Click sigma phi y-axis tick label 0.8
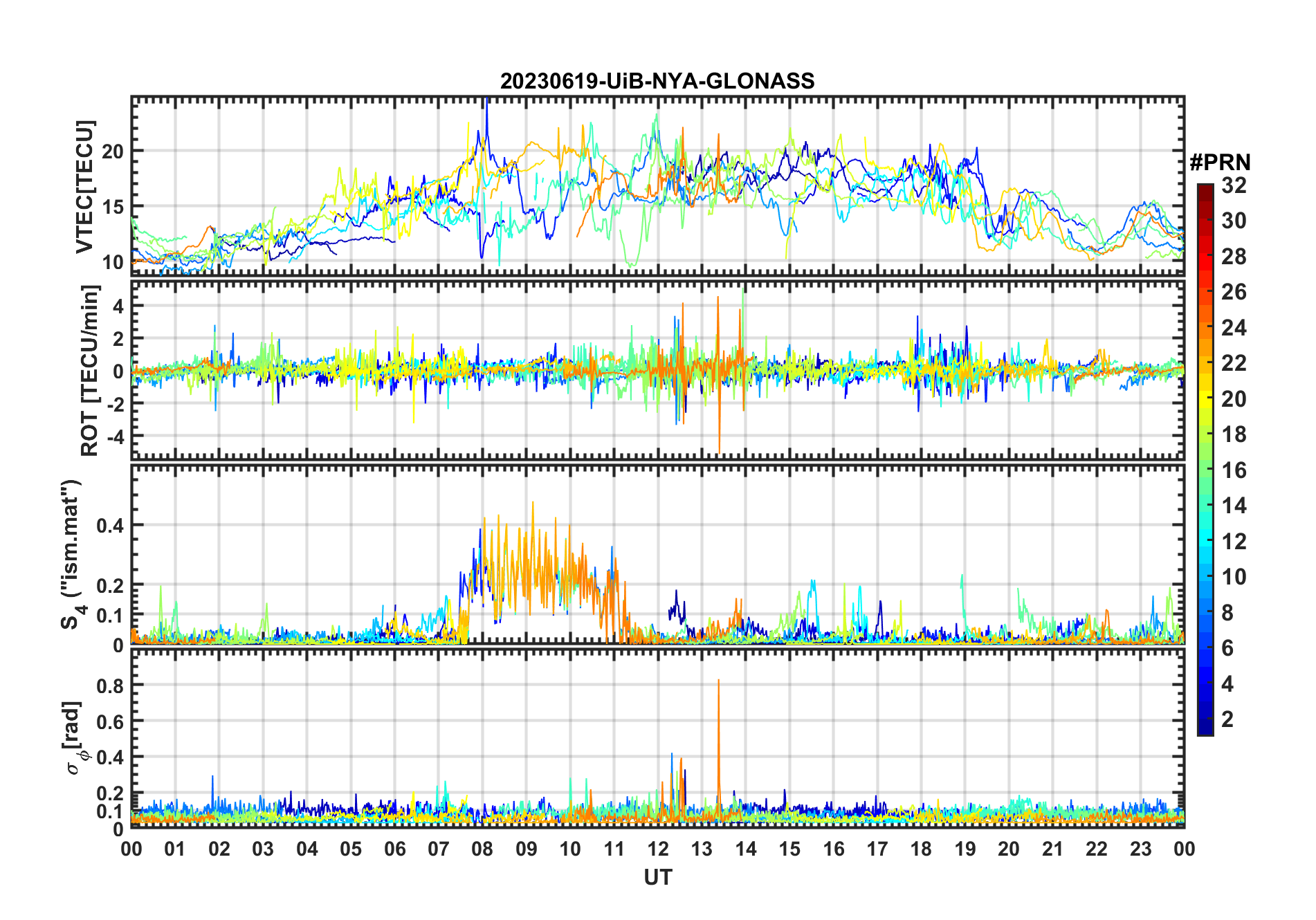Viewport: 1316px width, 920px height. click(111, 686)
